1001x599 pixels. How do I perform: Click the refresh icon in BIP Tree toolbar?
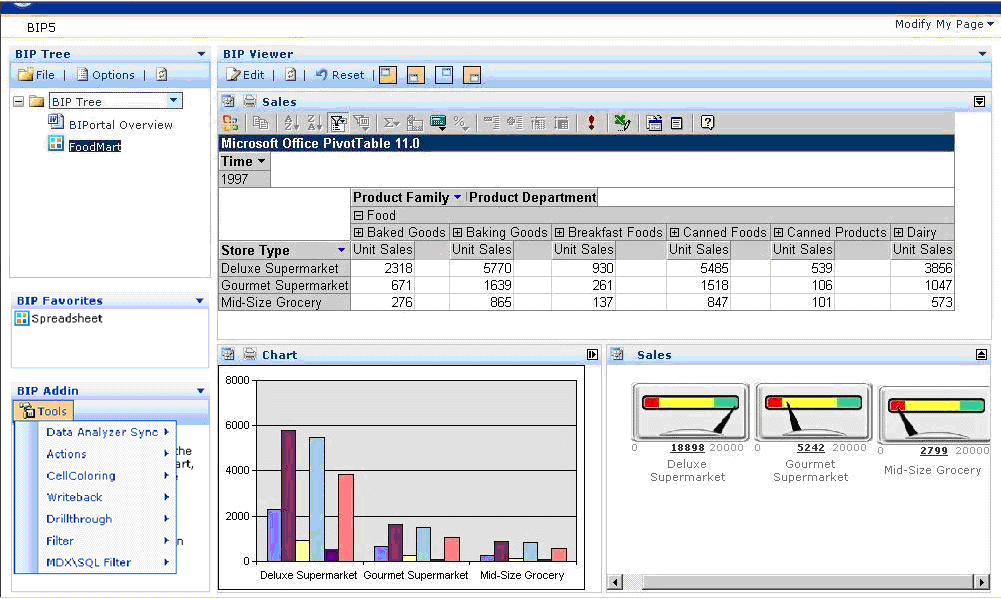tap(162, 75)
